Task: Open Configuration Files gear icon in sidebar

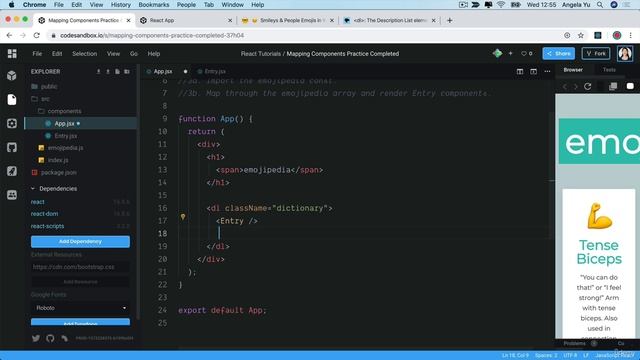Action: click(12, 123)
